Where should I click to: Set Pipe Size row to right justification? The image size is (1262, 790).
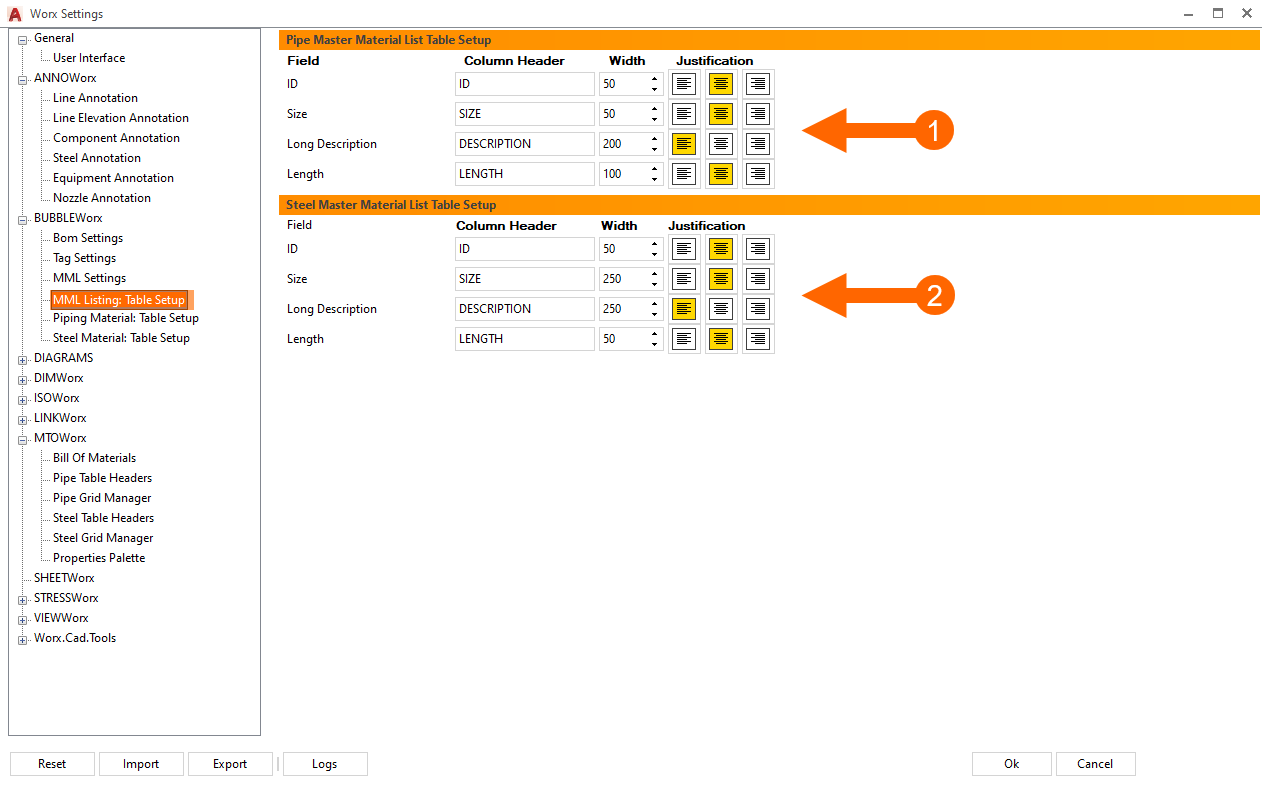point(758,114)
